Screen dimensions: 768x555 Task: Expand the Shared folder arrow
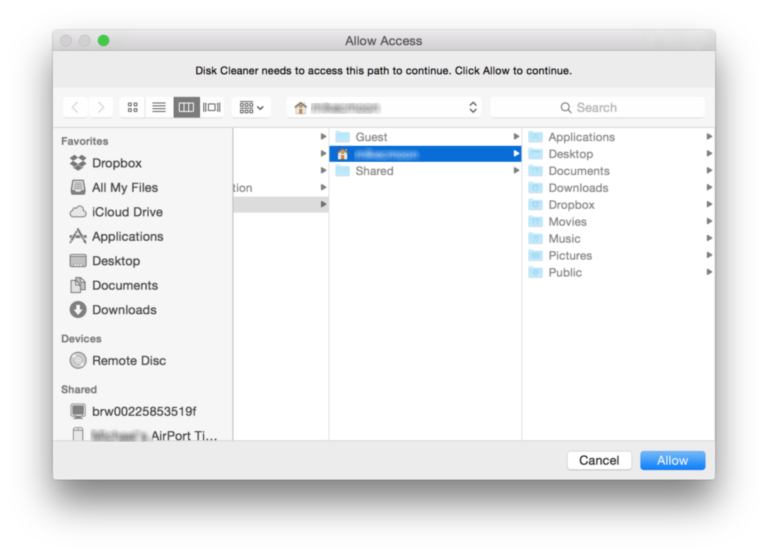pyautogui.click(x=516, y=170)
